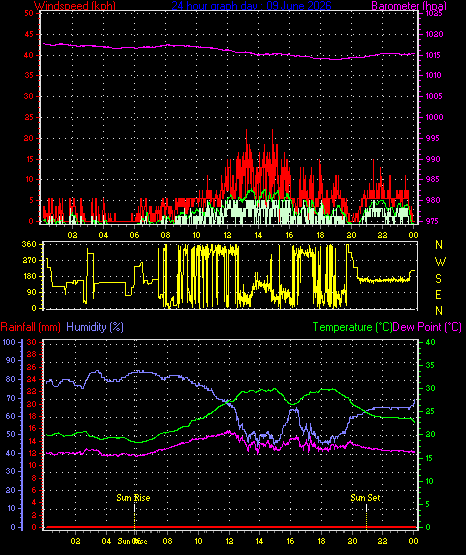Click hour 18 on the windspeed chart time axis

pos(320,235)
